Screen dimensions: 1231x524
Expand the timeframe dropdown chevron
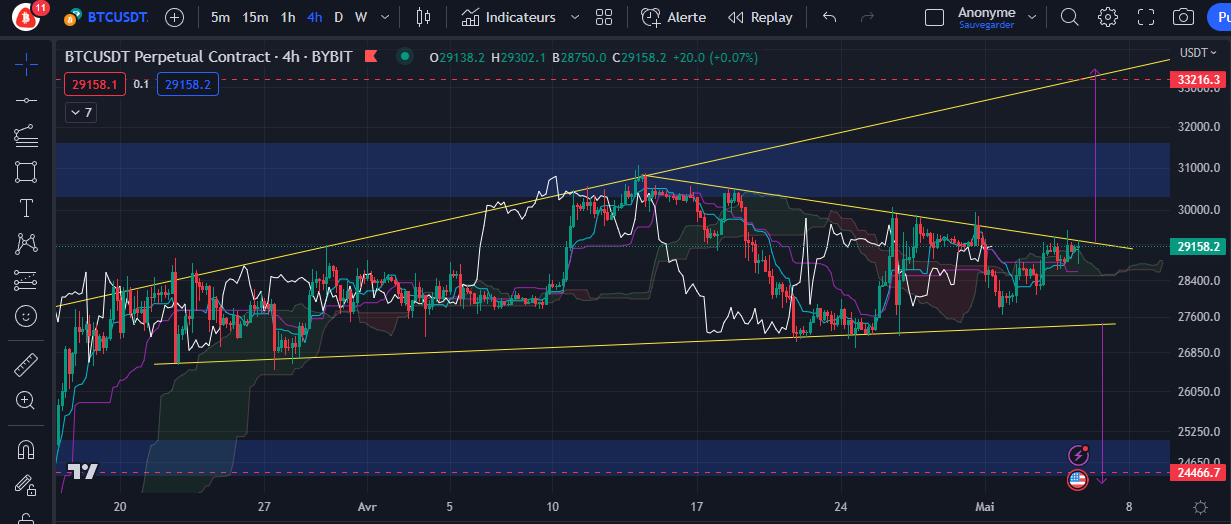pyautogui.click(x=384, y=17)
